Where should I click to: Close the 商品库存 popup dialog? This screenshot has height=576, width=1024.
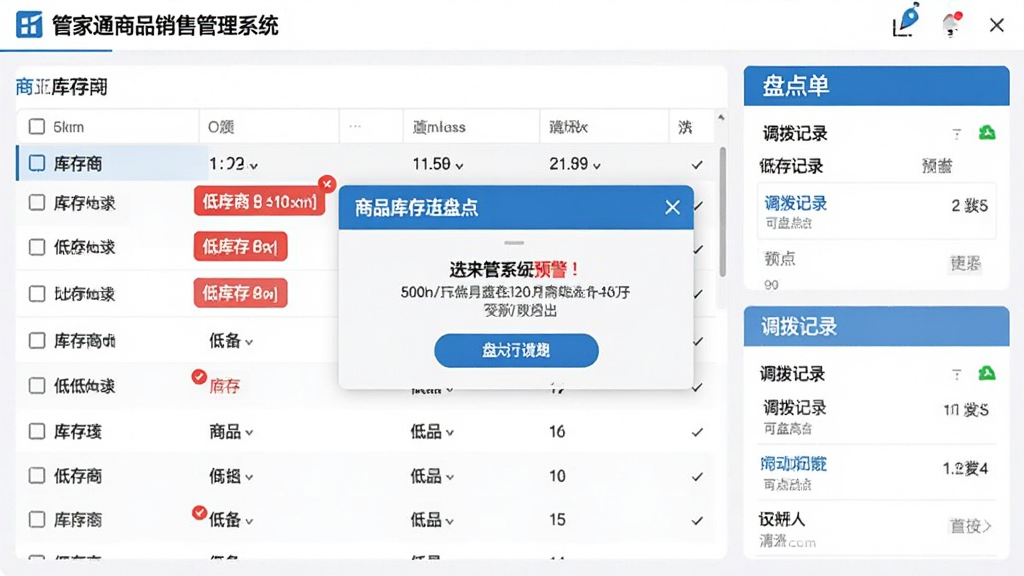[x=672, y=208]
